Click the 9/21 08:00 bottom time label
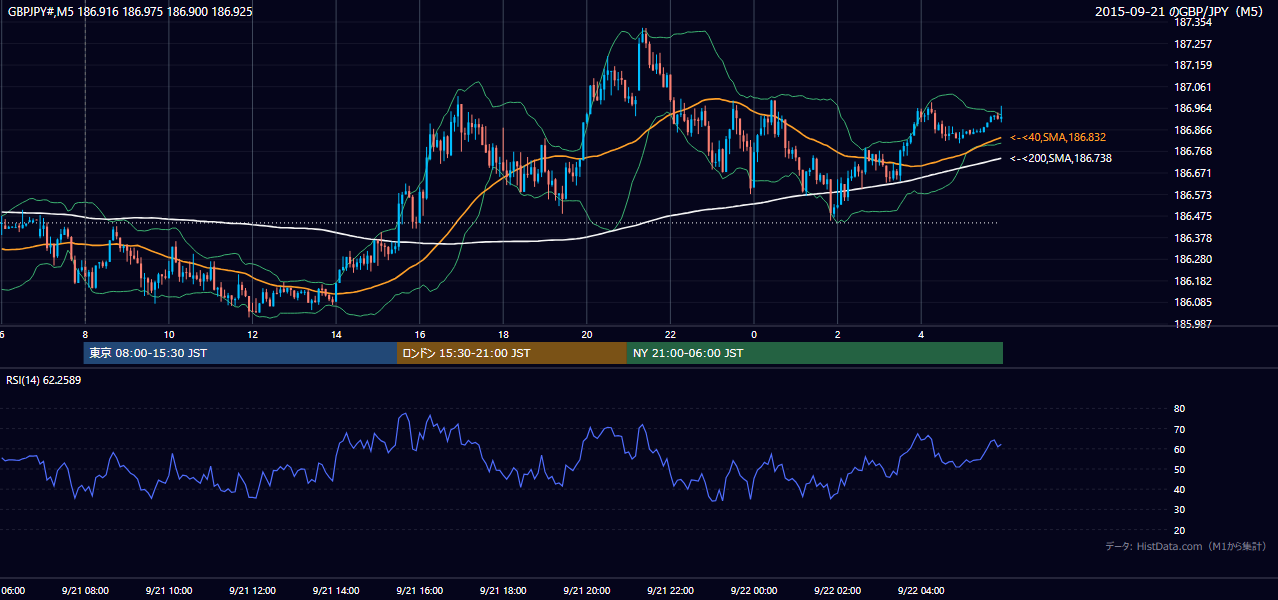1278x600 pixels. (x=85, y=591)
